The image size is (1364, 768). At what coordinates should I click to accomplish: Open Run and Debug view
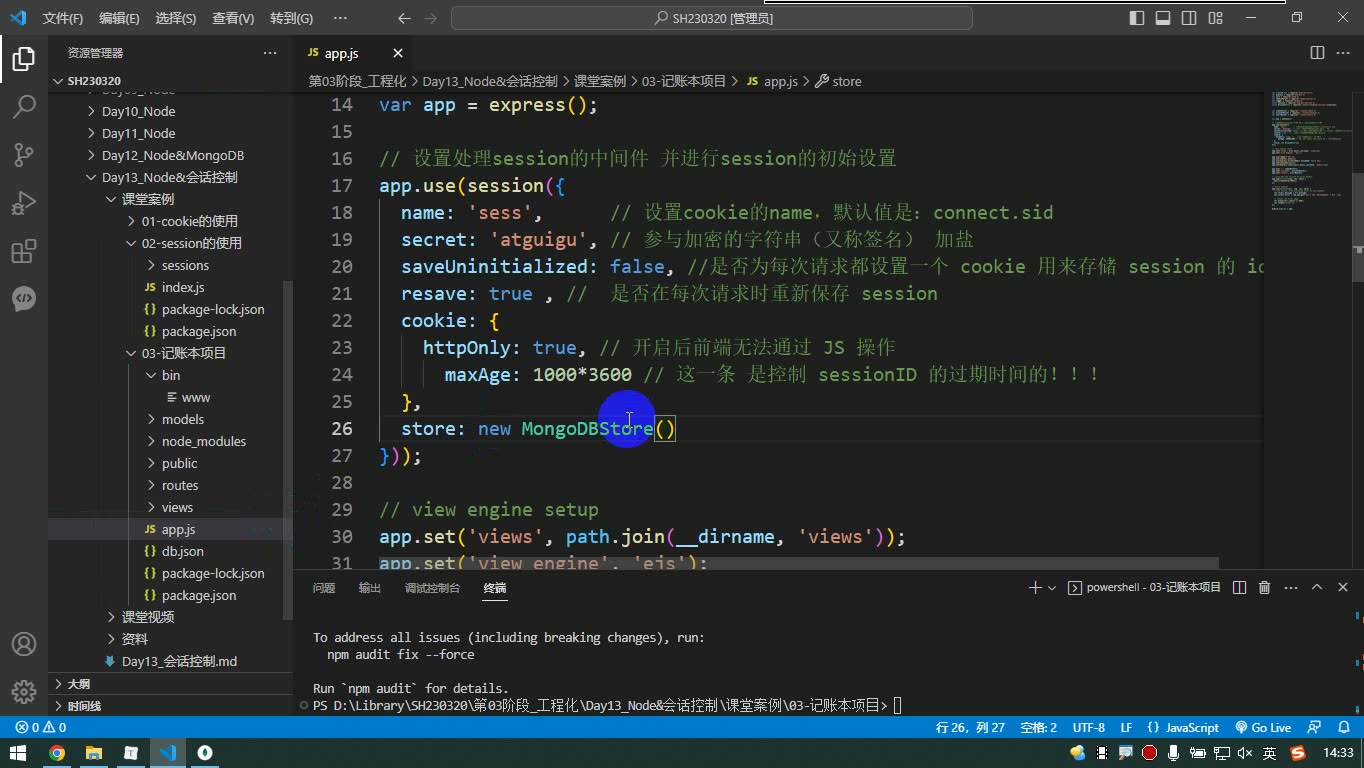pyautogui.click(x=24, y=203)
